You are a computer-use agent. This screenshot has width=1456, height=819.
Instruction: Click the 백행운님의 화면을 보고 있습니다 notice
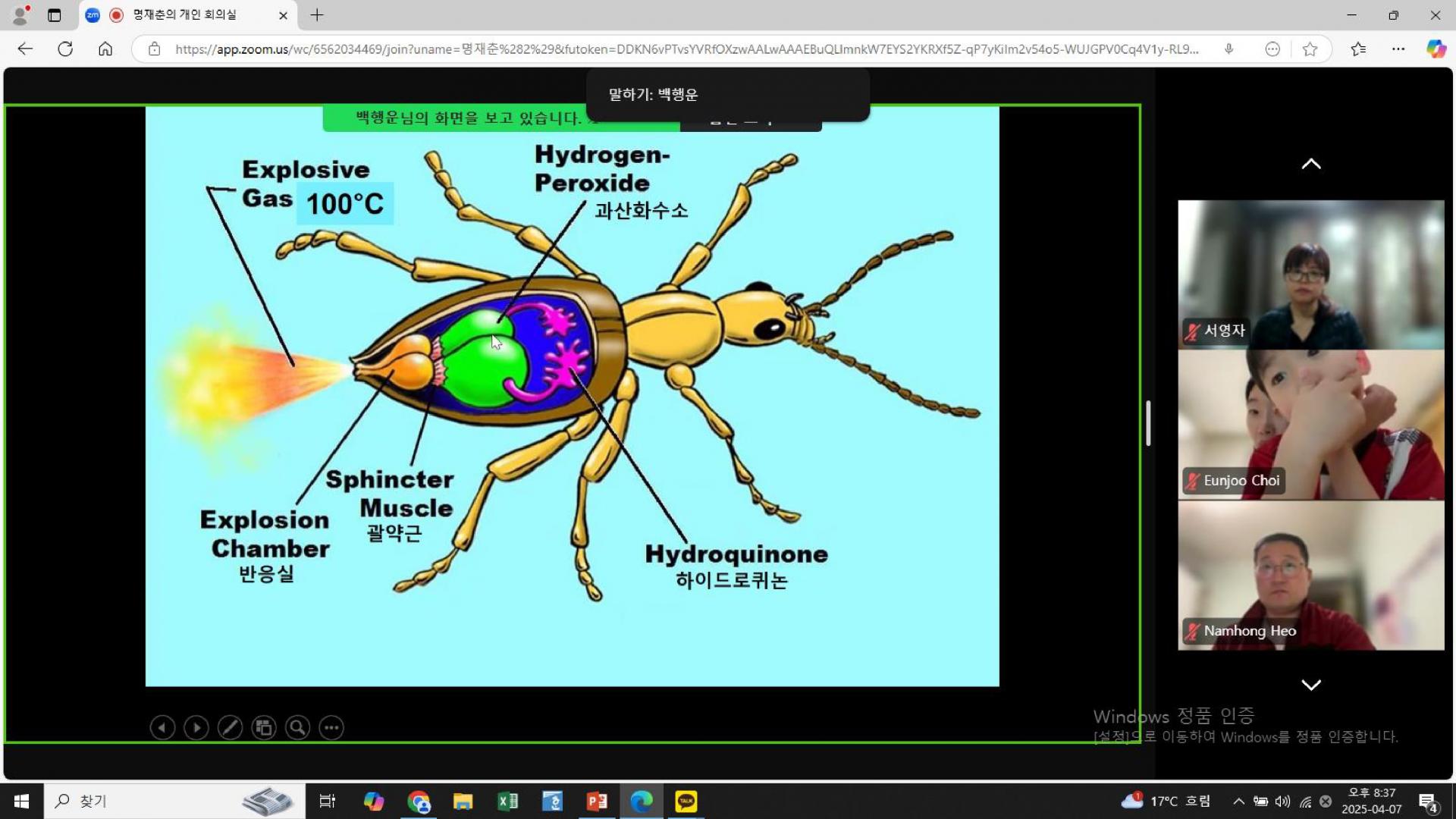click(x=469, y=118)
